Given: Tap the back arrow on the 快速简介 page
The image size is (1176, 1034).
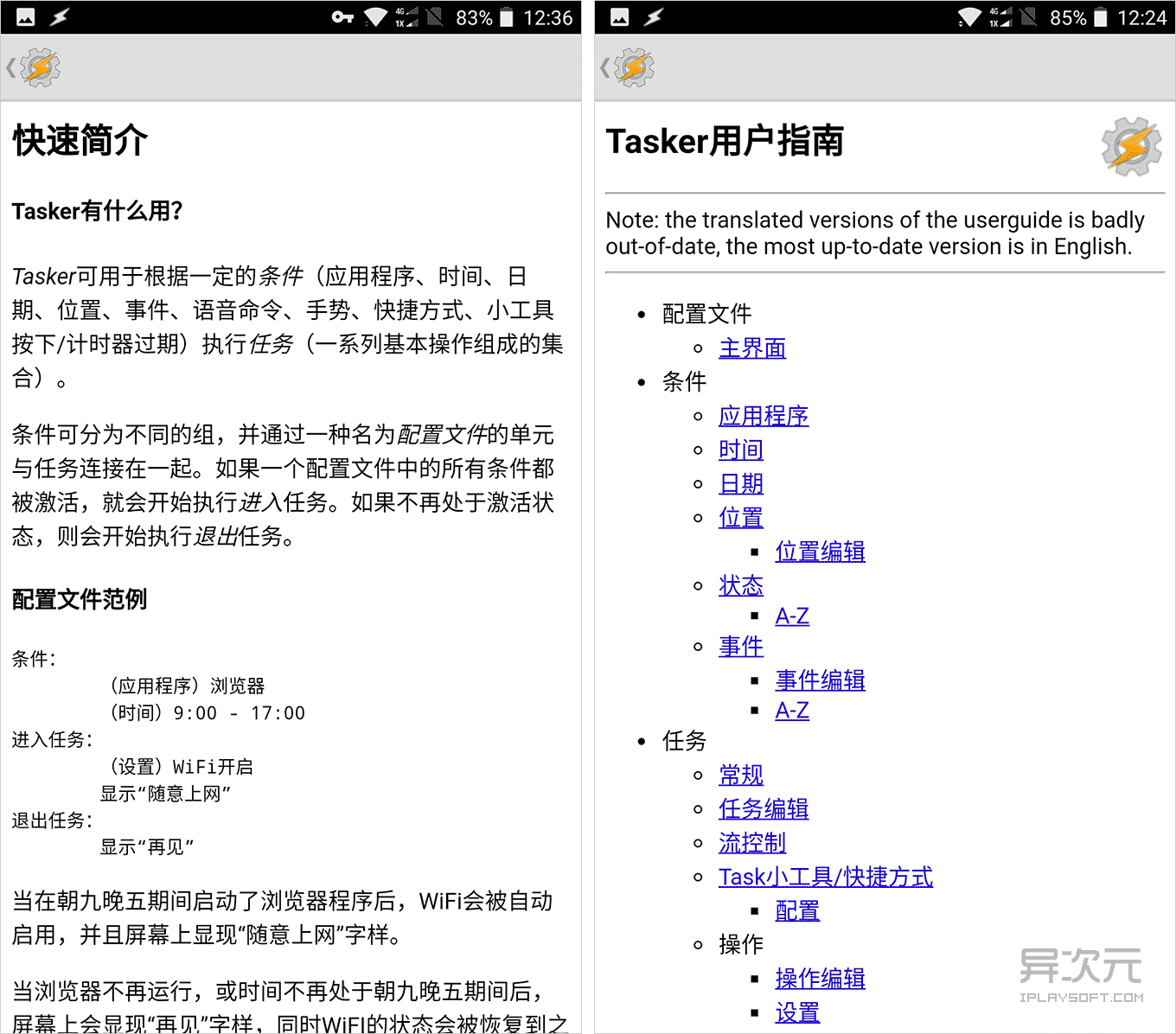Looking at the screenshot, I should coord(12,67).
